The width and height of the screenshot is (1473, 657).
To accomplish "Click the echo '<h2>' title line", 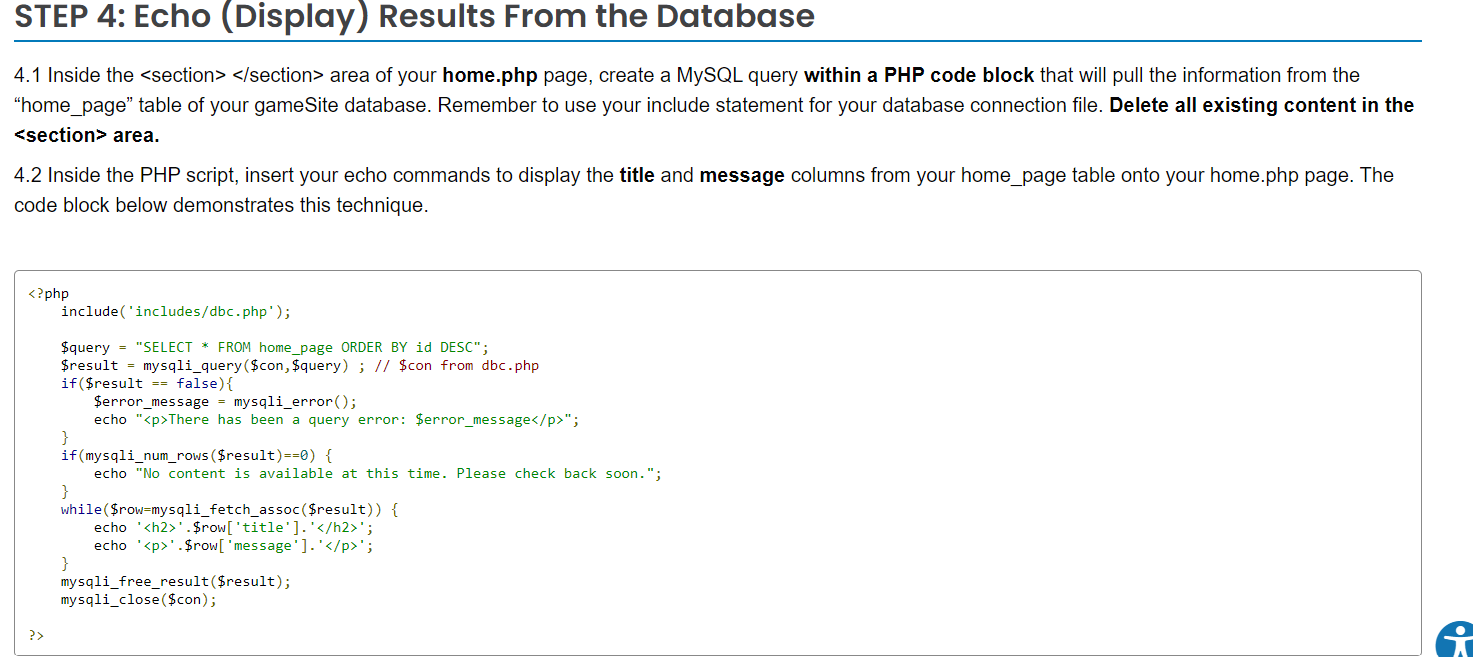I will pos(234,528).
